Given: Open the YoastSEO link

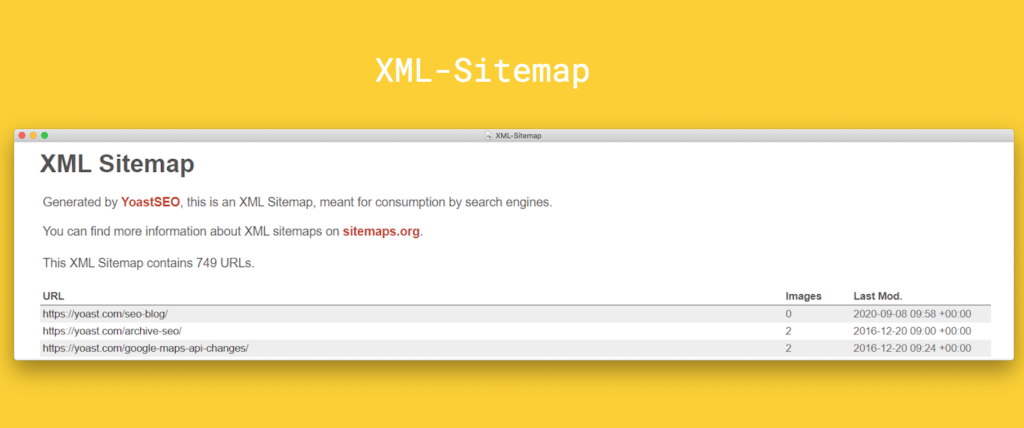Looking at the screenshot, I should 150,202.
